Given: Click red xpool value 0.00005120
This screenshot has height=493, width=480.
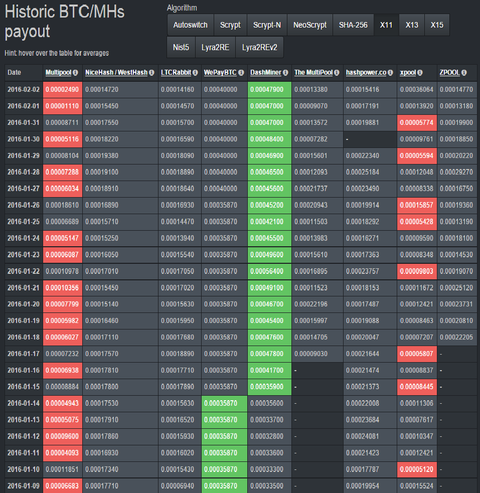Looking at the screenshot, I should (x=417, y=469).
